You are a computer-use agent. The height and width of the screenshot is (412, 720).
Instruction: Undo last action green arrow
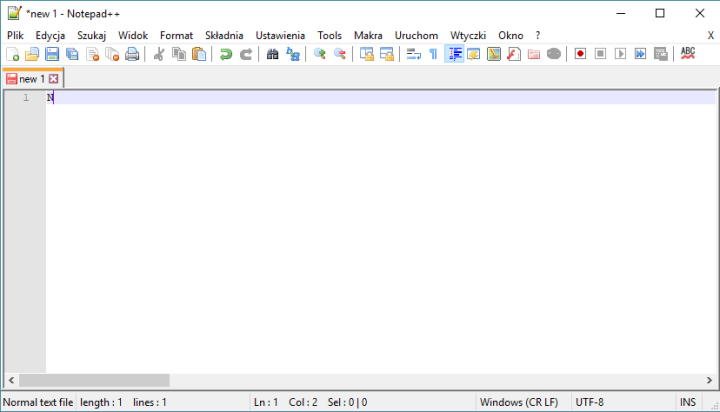tap(225, 54)
